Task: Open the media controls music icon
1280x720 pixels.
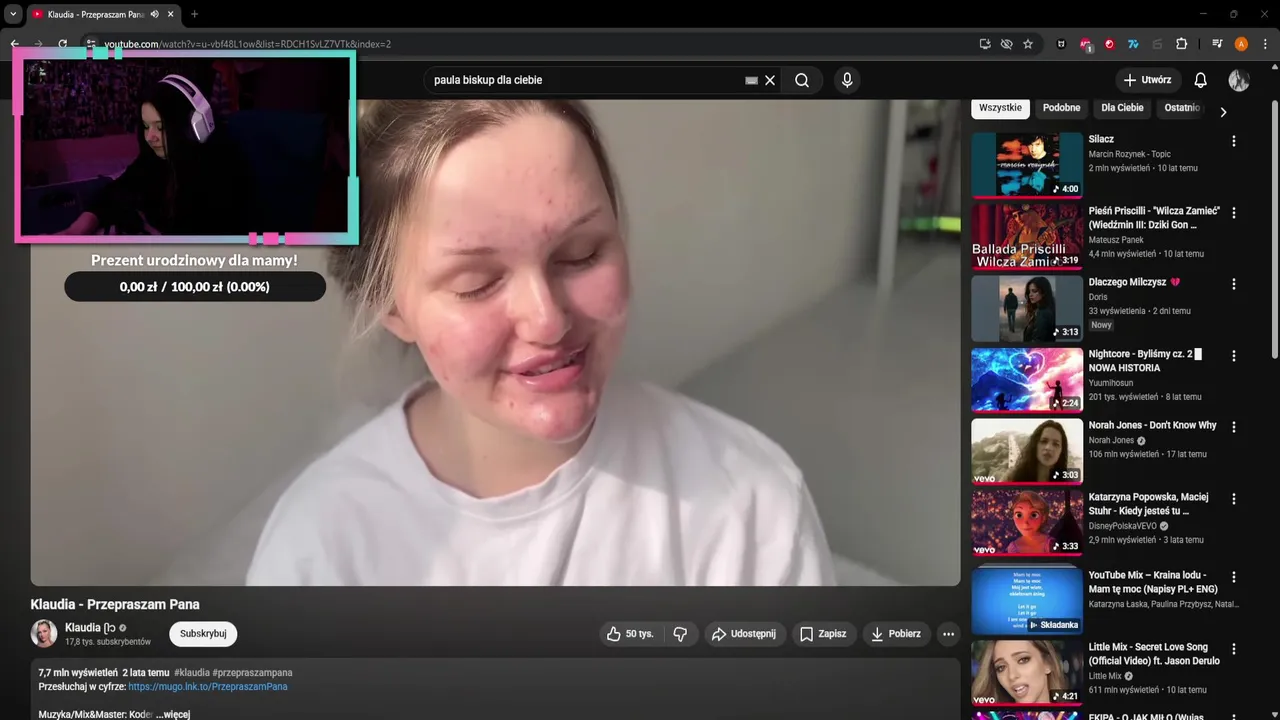Action: [1217, 44]
